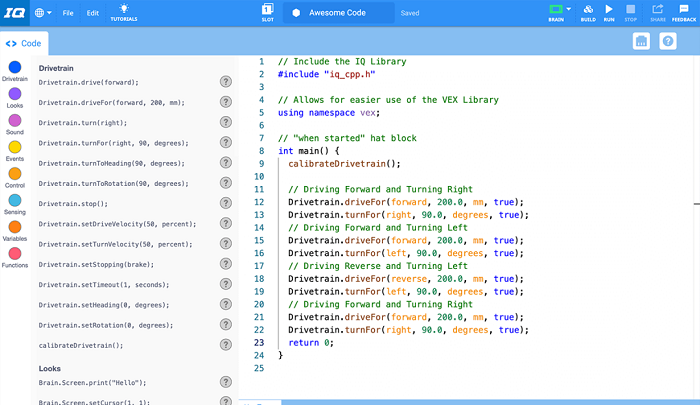Click the Slot selector icon
The image size is (700, 405).
(268, 12)
